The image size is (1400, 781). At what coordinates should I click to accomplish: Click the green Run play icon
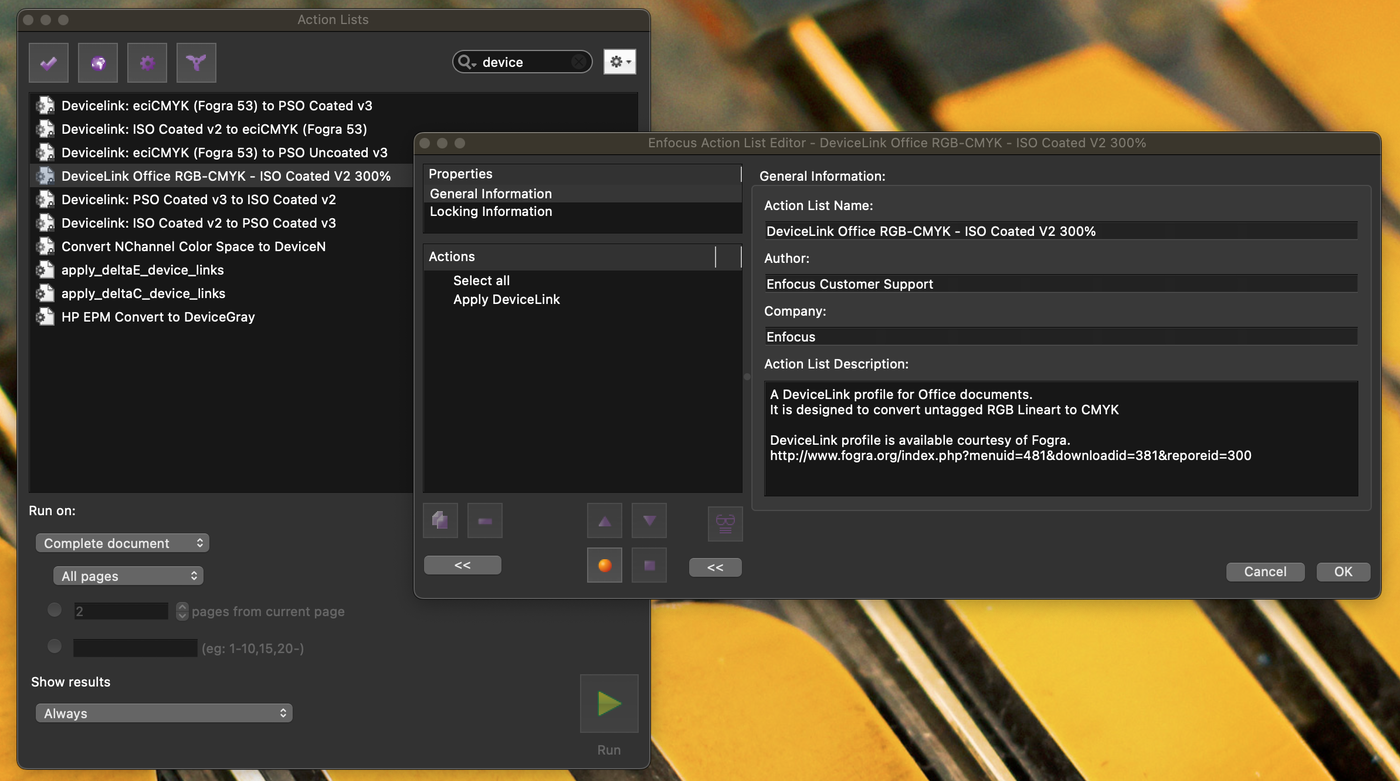coord(609,704)
